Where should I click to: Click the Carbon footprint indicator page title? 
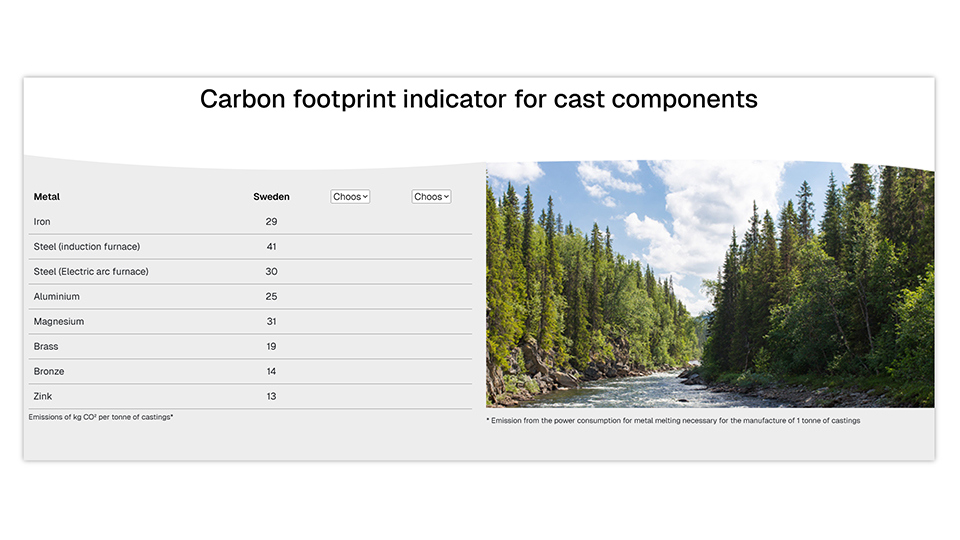tap(479, 99)
